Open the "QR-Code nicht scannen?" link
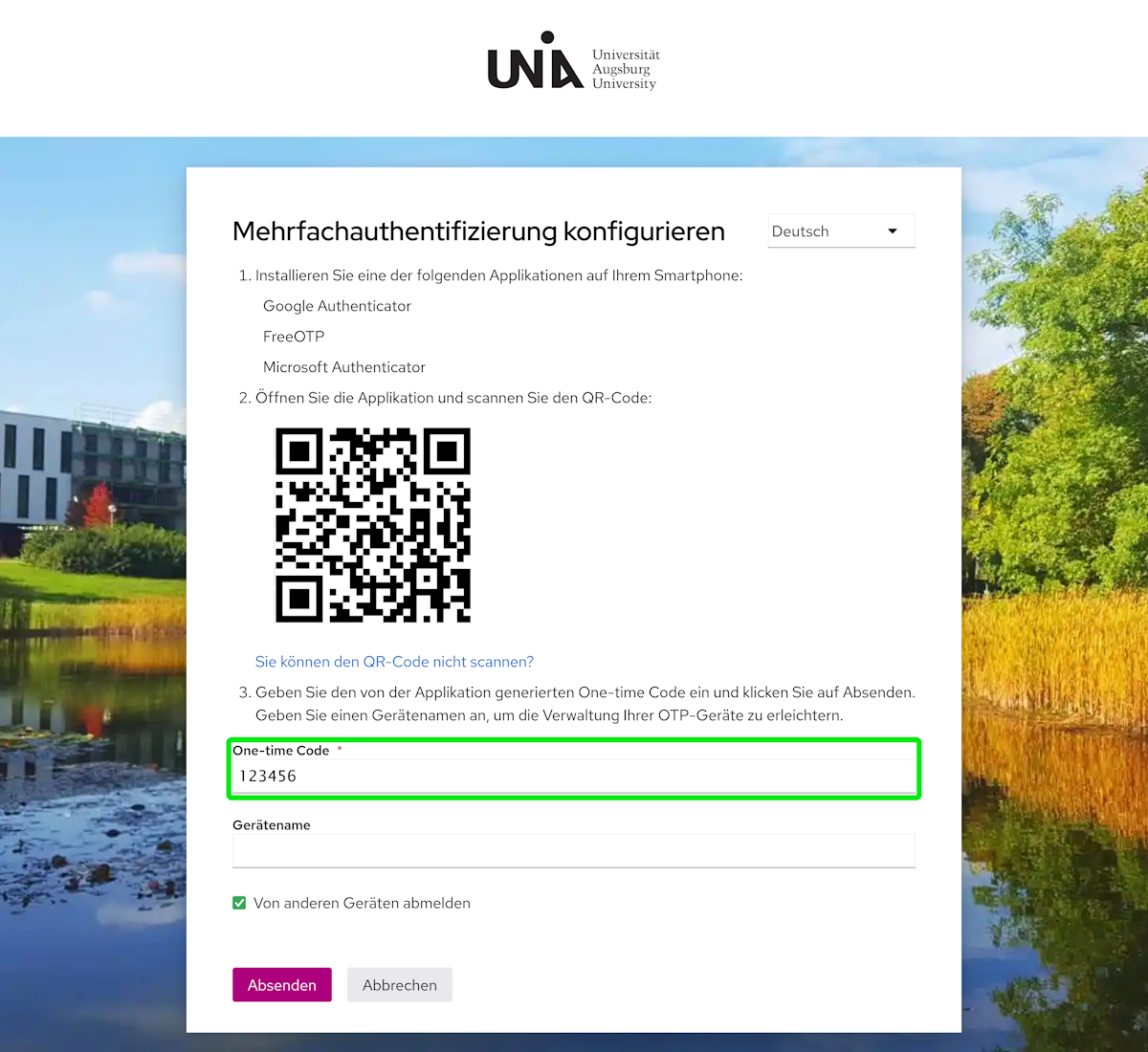This screenshot has width=1148, height=1052. tap(394, 662)
